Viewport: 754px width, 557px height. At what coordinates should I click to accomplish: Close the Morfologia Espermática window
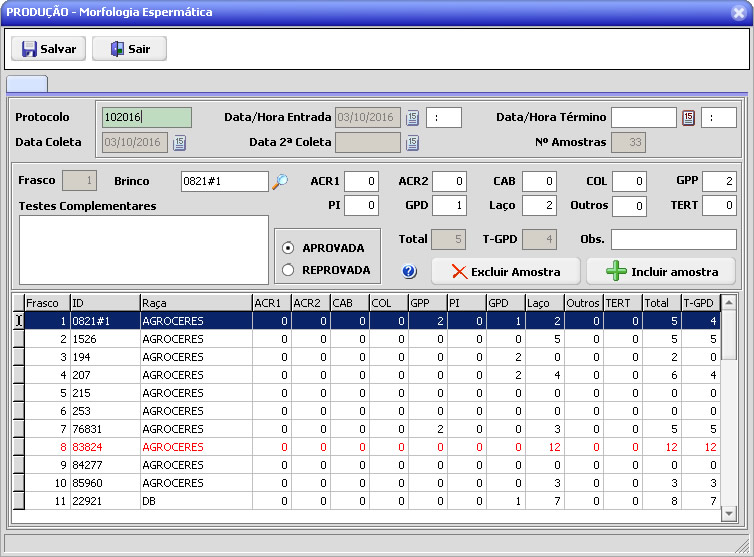click(739, 12)
